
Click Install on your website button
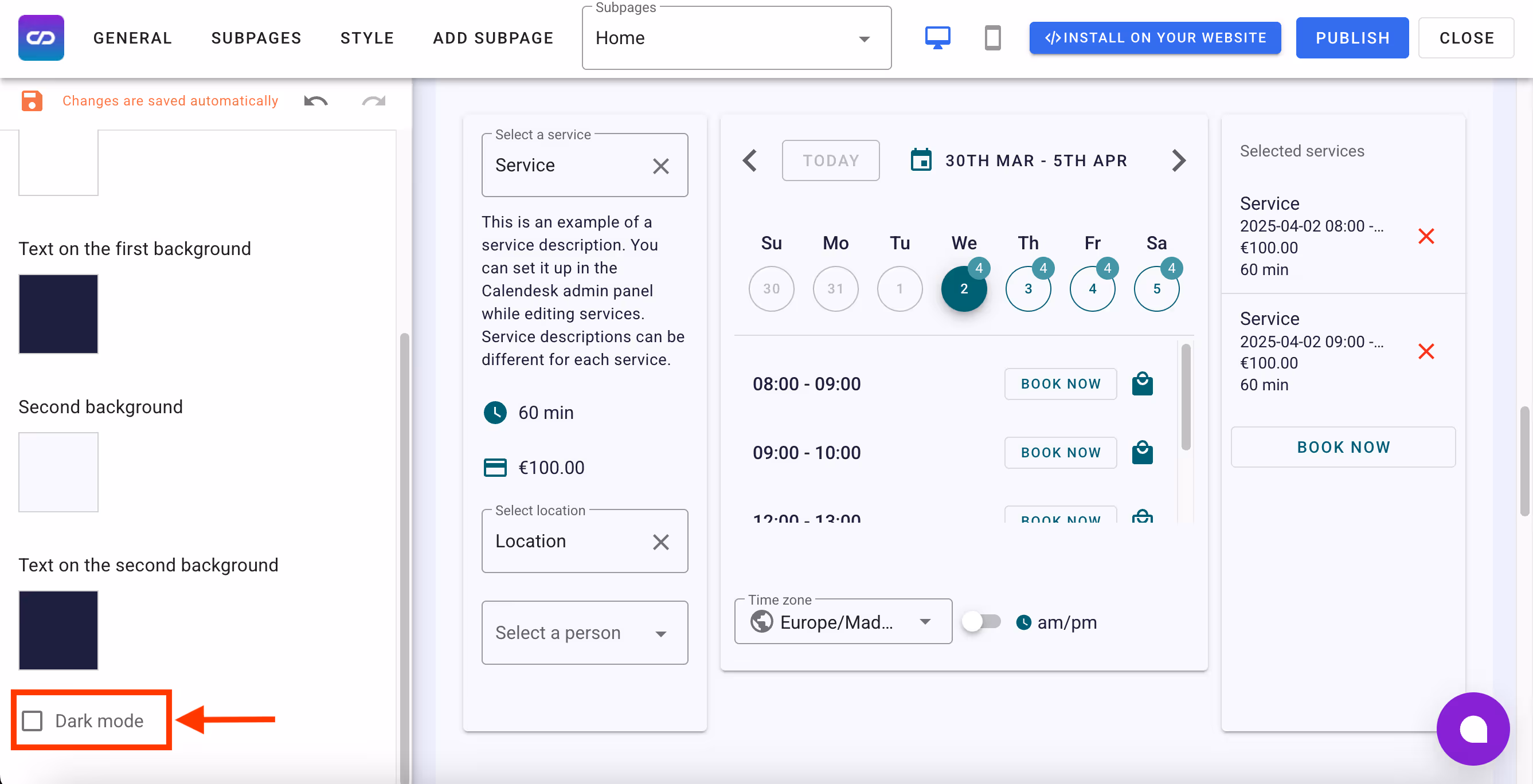click(1155, 38)
